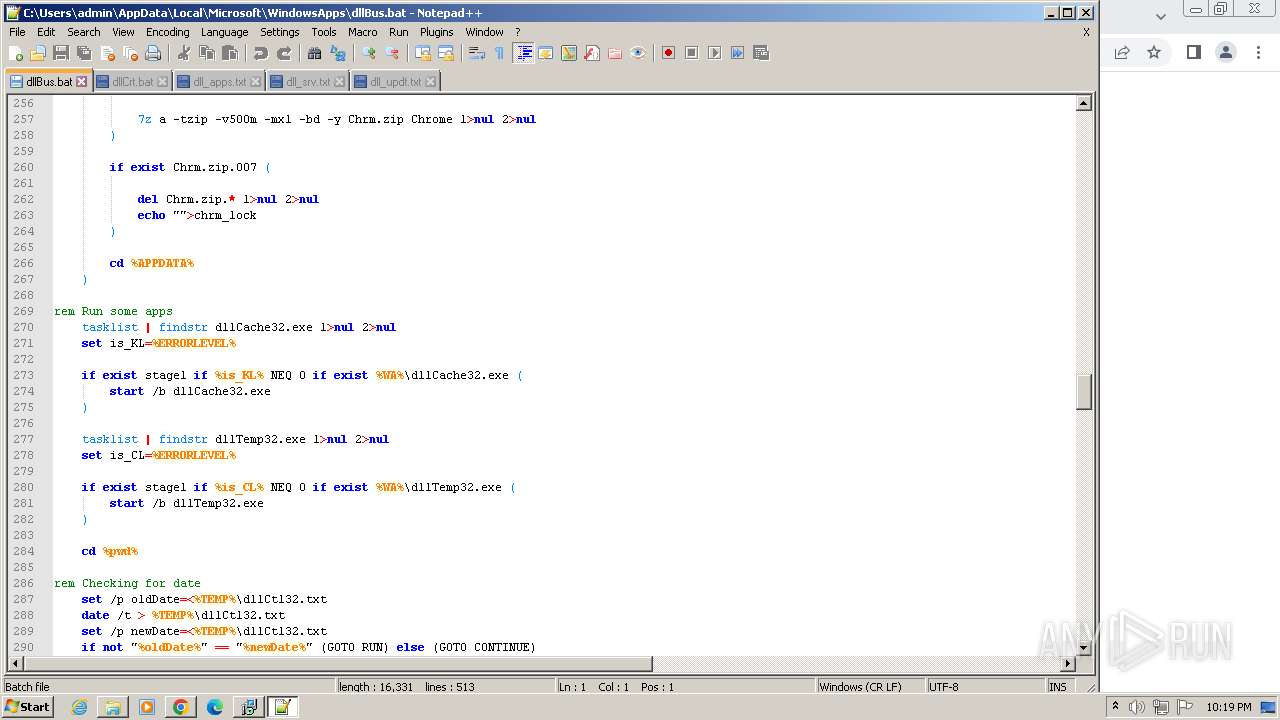The image size is (1280, 720).
Task: Open Internet Explorer from the taskbar
Action: coord(79,707)
